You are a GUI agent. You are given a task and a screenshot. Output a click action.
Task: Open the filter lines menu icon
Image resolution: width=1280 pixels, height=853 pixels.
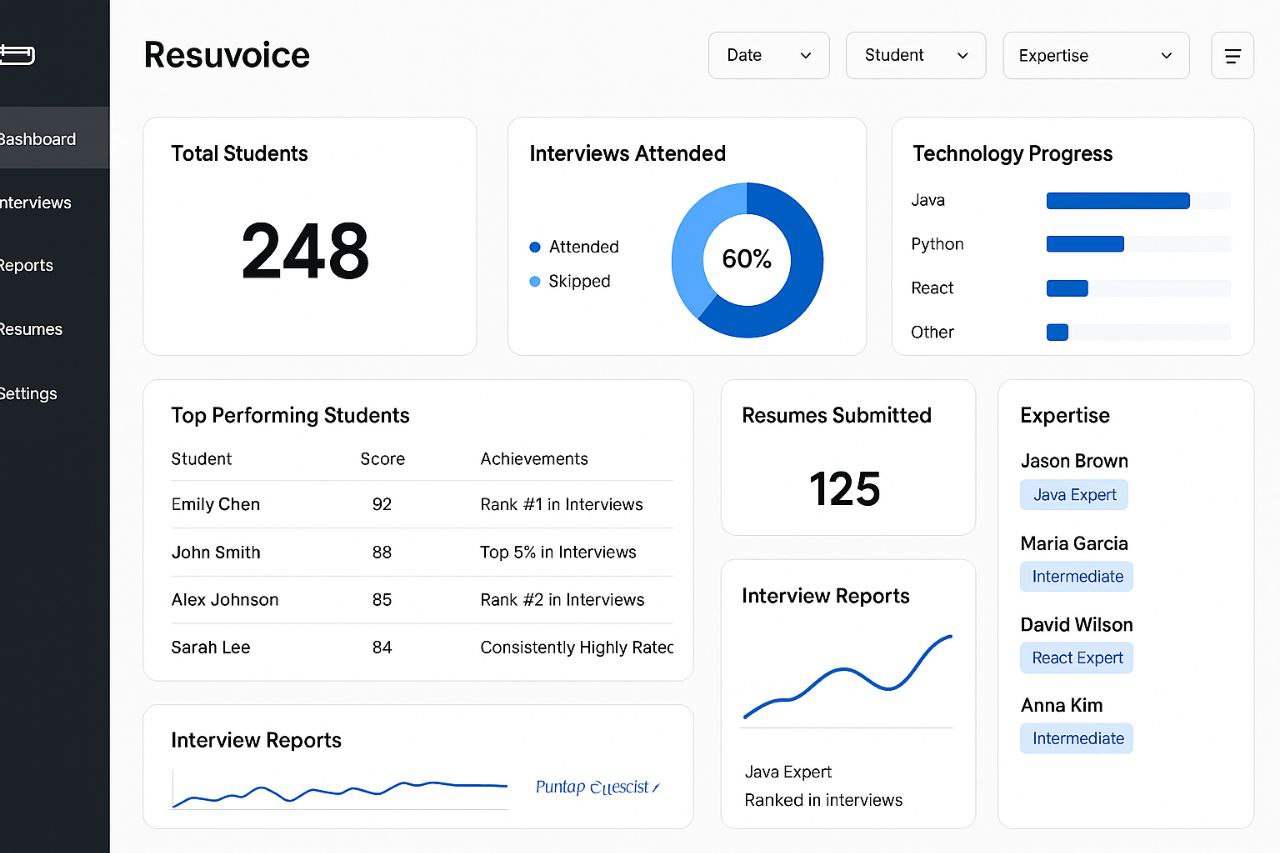pos(1232,55)
